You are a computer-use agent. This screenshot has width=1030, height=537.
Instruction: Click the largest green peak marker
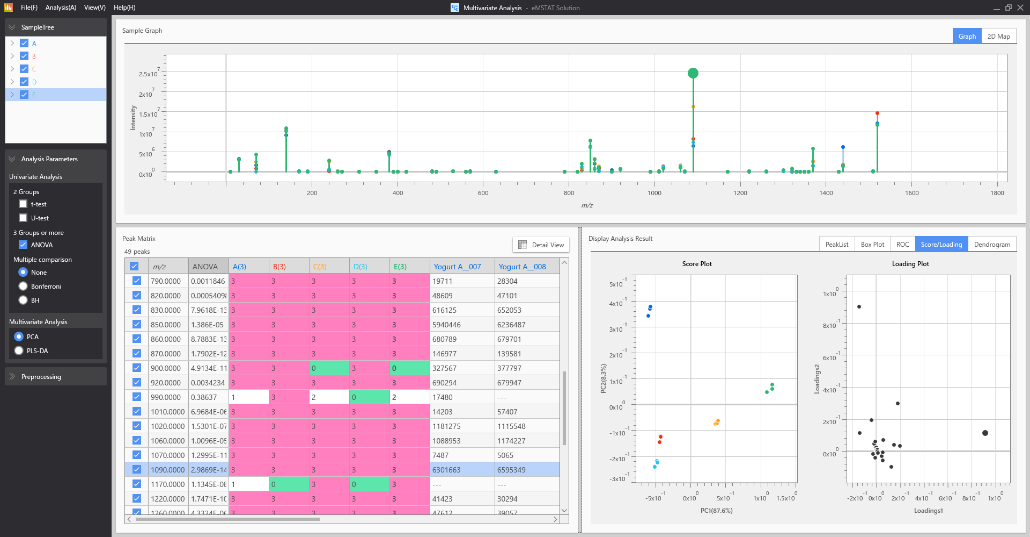[693, 73]
